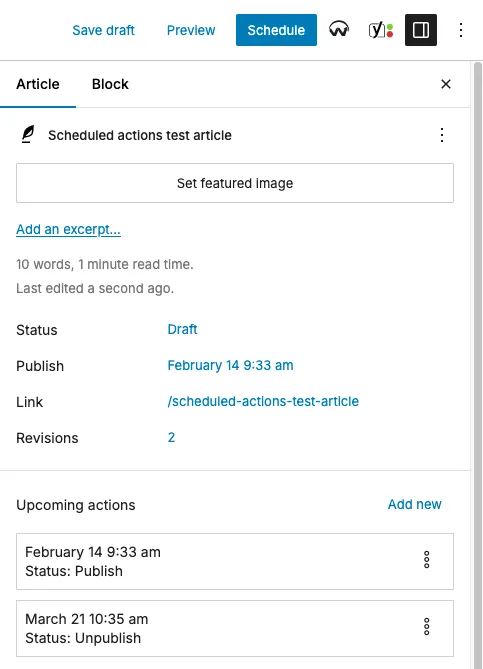Click the Upcoming actions heading
Viewport: 483px width, 669px height.
[76, 505]
